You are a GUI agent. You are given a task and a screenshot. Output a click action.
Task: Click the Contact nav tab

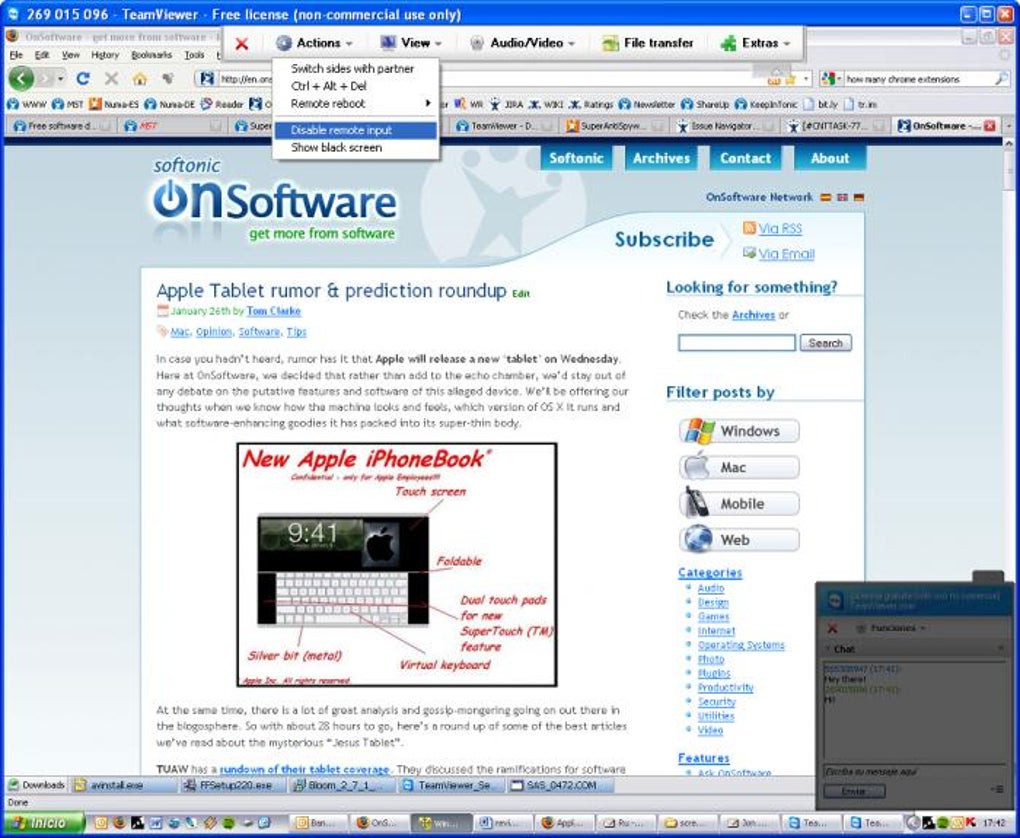[745, 158]
